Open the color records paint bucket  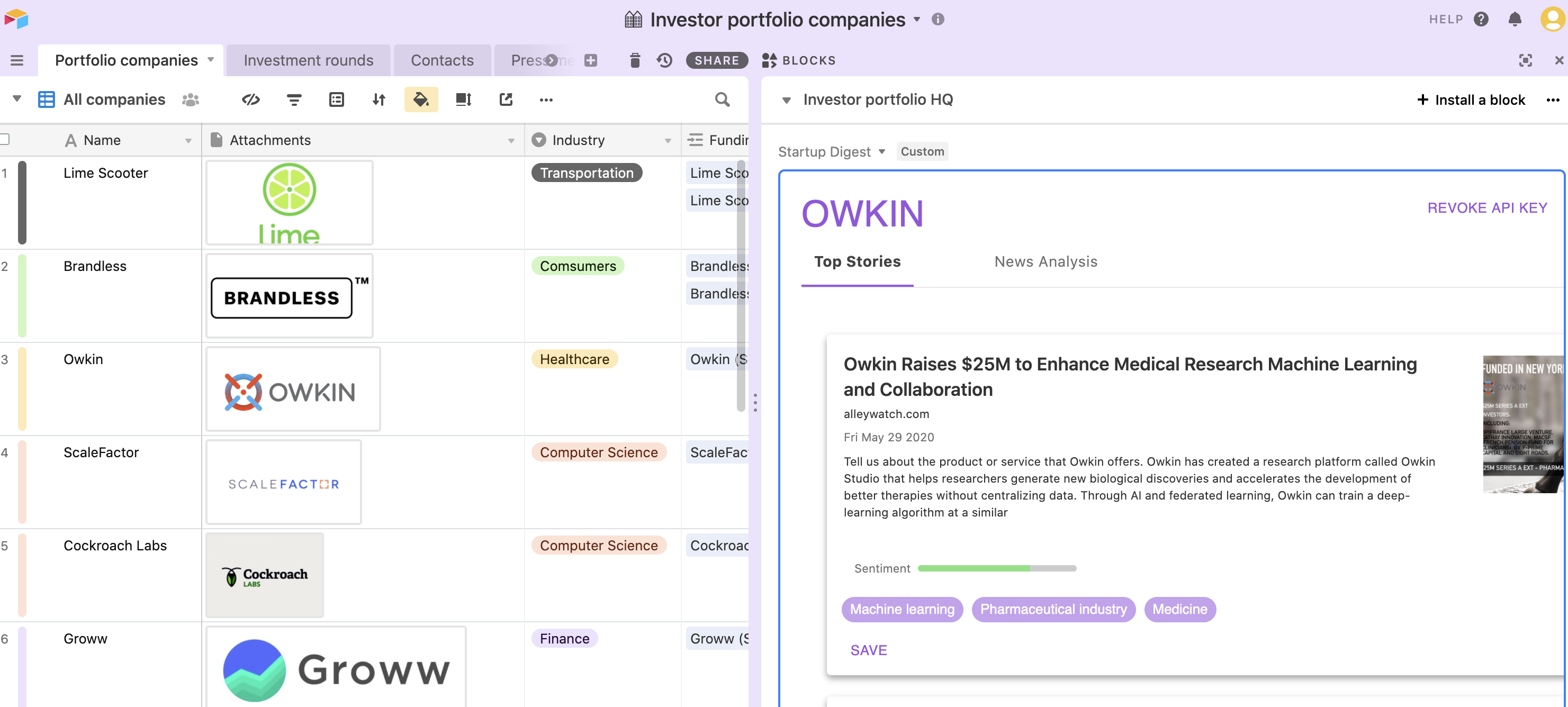421,99
